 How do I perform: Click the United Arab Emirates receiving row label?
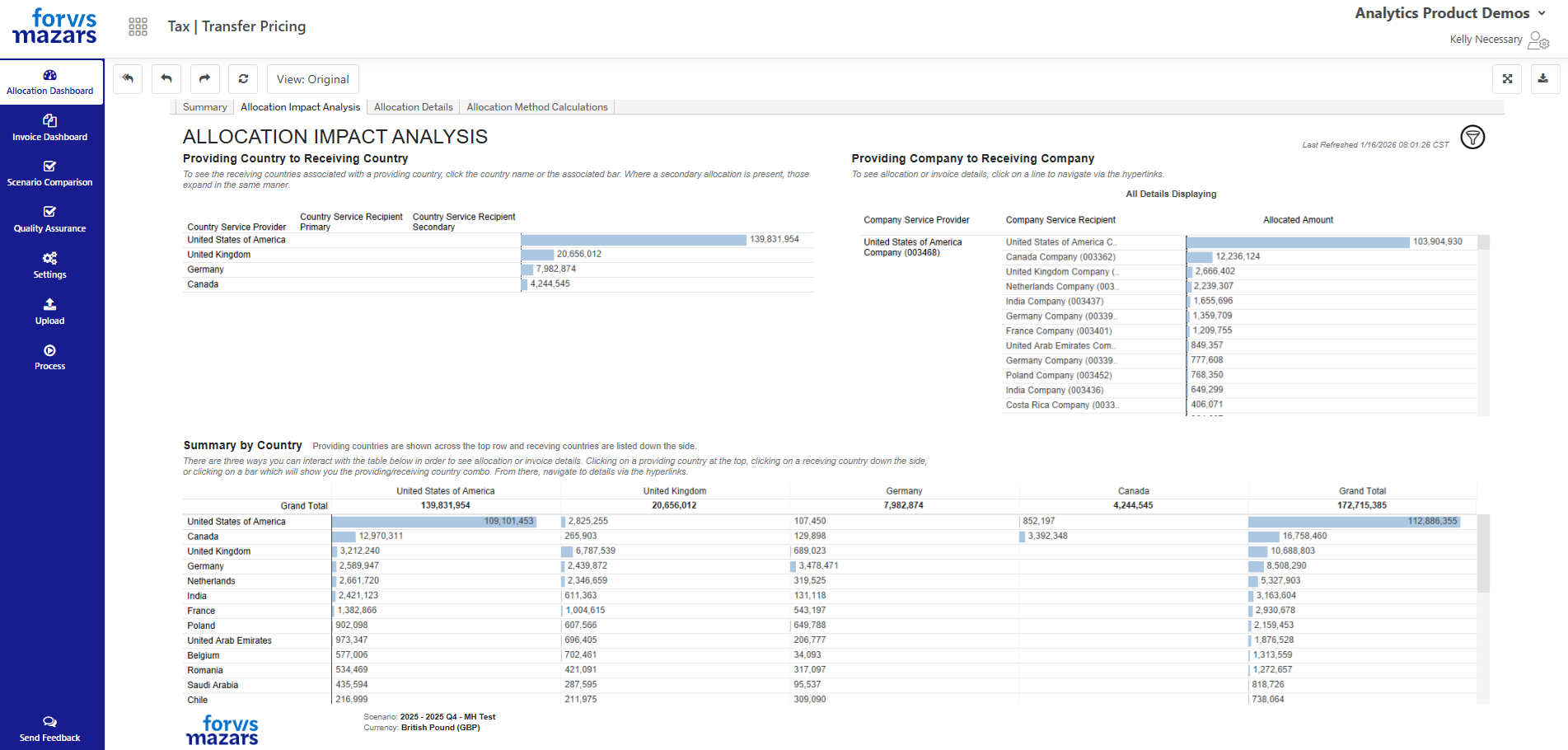tap(229, 640)
